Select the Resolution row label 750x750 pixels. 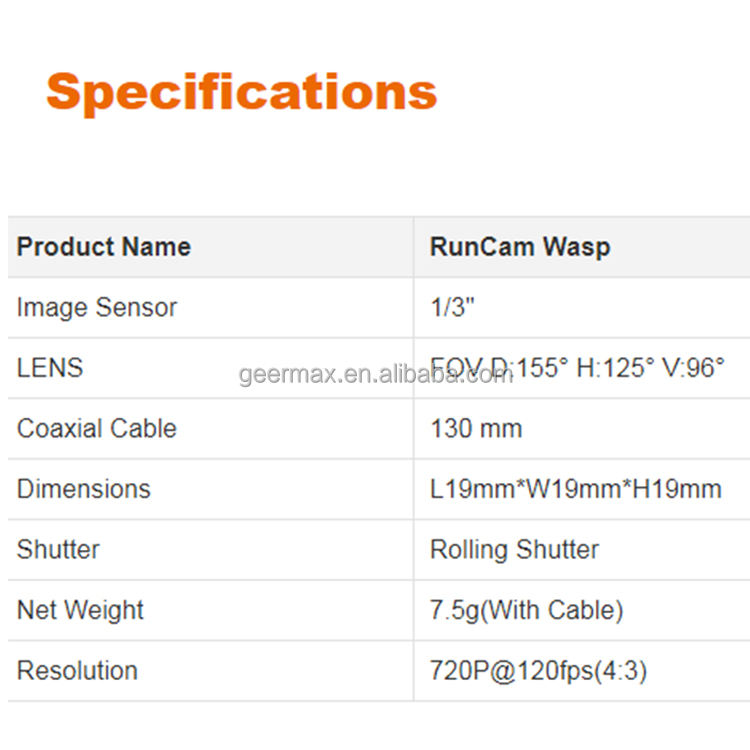(x=77, y=670)
